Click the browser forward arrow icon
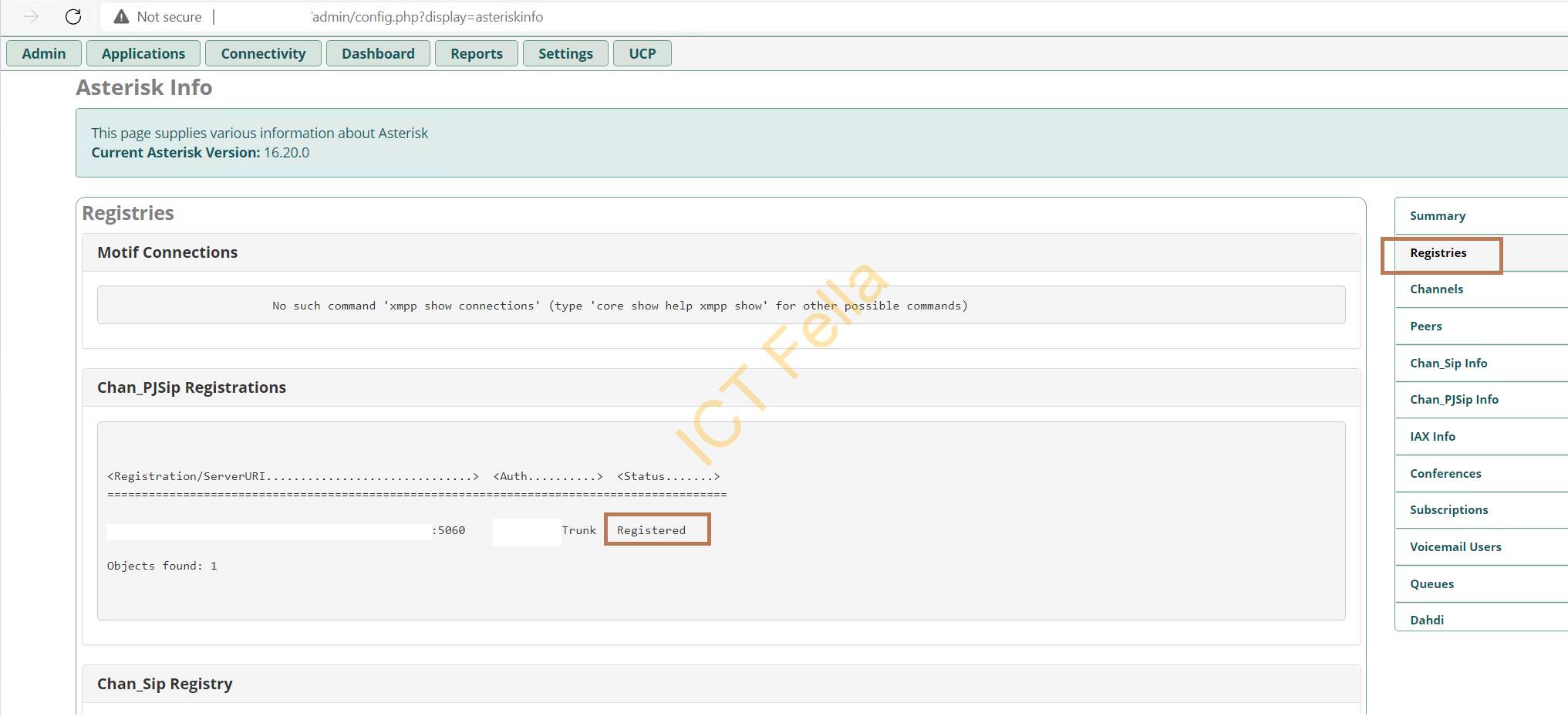1568x717 pixels. 31,16
